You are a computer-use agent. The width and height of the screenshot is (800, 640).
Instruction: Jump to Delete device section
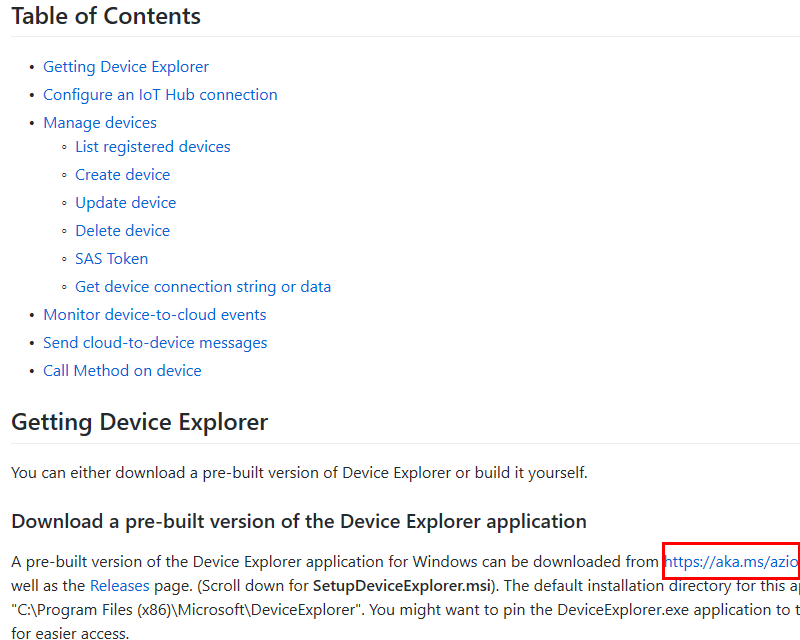[122, 231]
